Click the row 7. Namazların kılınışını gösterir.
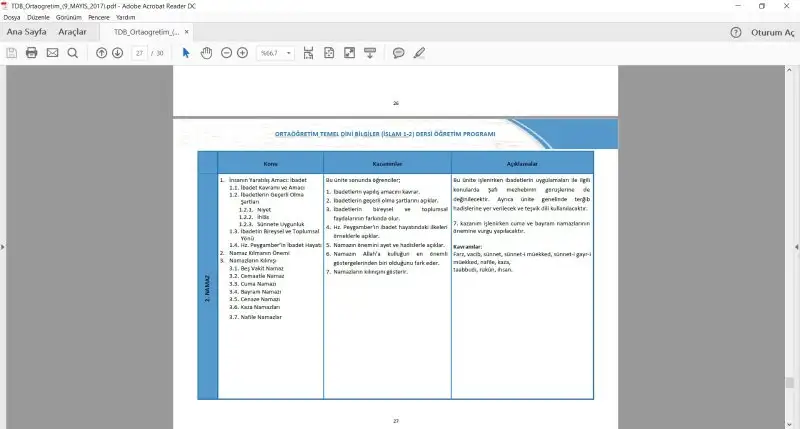Screen dimensions: 800x429 tap(367, 272)
